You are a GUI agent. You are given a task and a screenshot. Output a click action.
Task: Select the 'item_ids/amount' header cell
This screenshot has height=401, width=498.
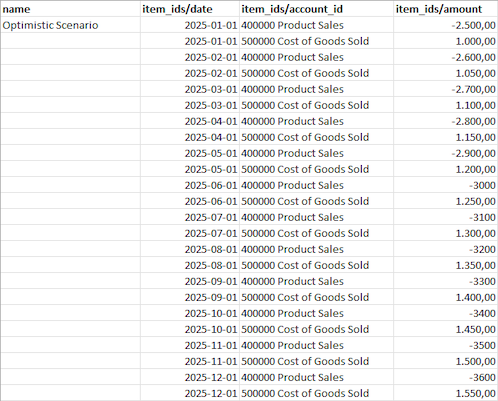[x=445, y=9]
